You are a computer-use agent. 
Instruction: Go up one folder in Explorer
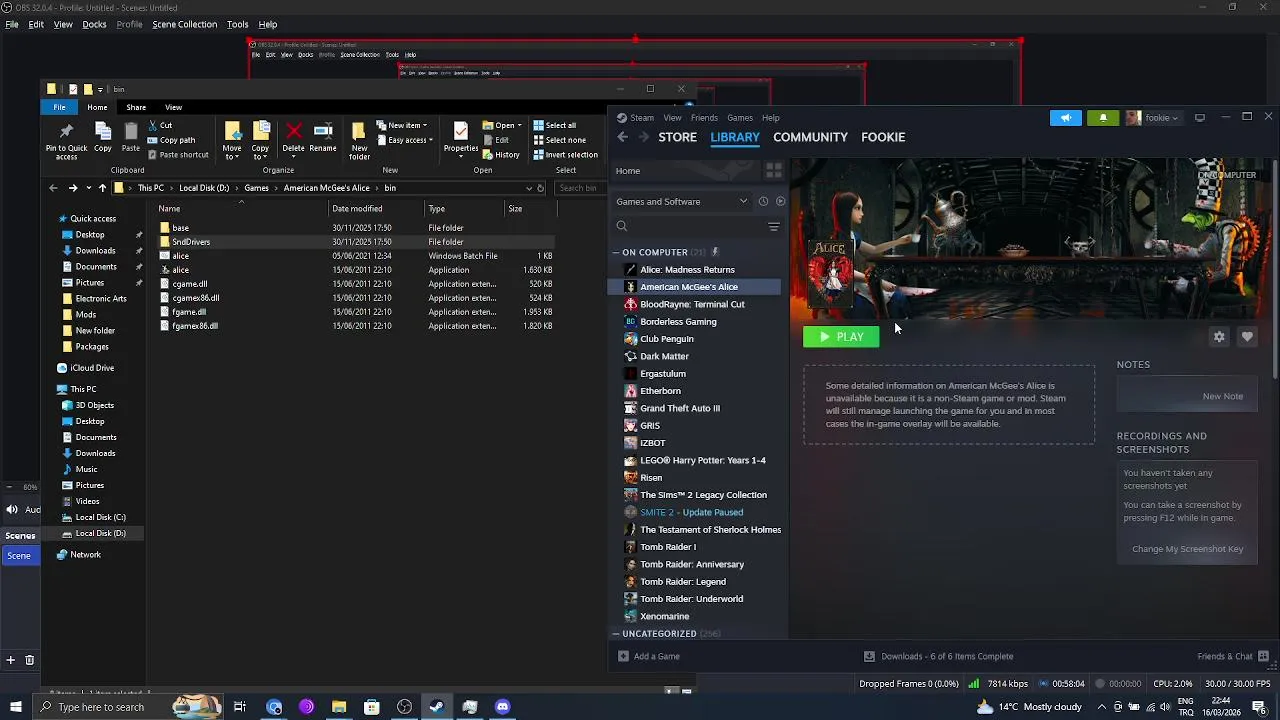[x=102, y=188]
